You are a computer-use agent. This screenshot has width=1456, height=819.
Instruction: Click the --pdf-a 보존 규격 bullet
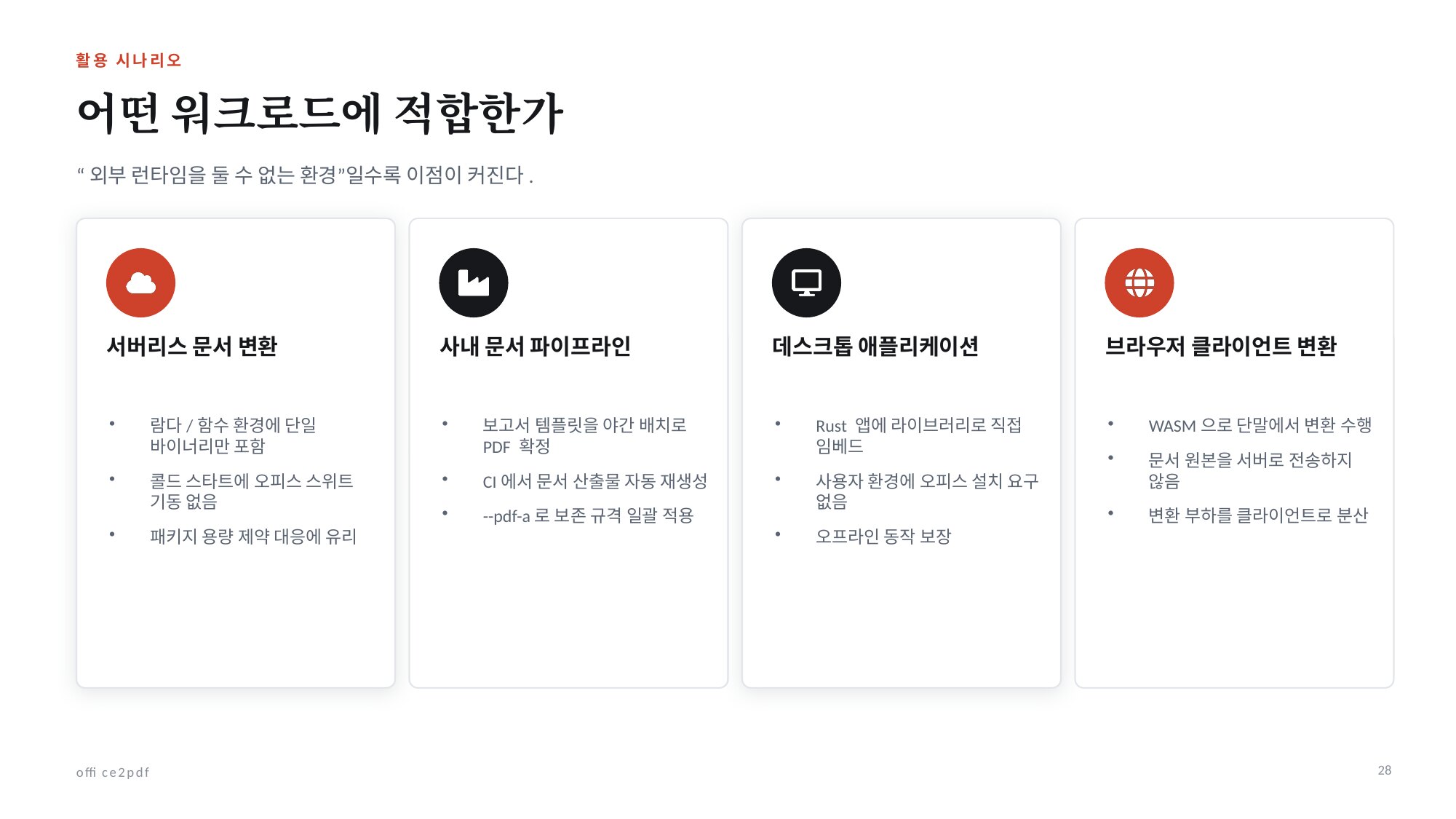(x=589, y=515)
